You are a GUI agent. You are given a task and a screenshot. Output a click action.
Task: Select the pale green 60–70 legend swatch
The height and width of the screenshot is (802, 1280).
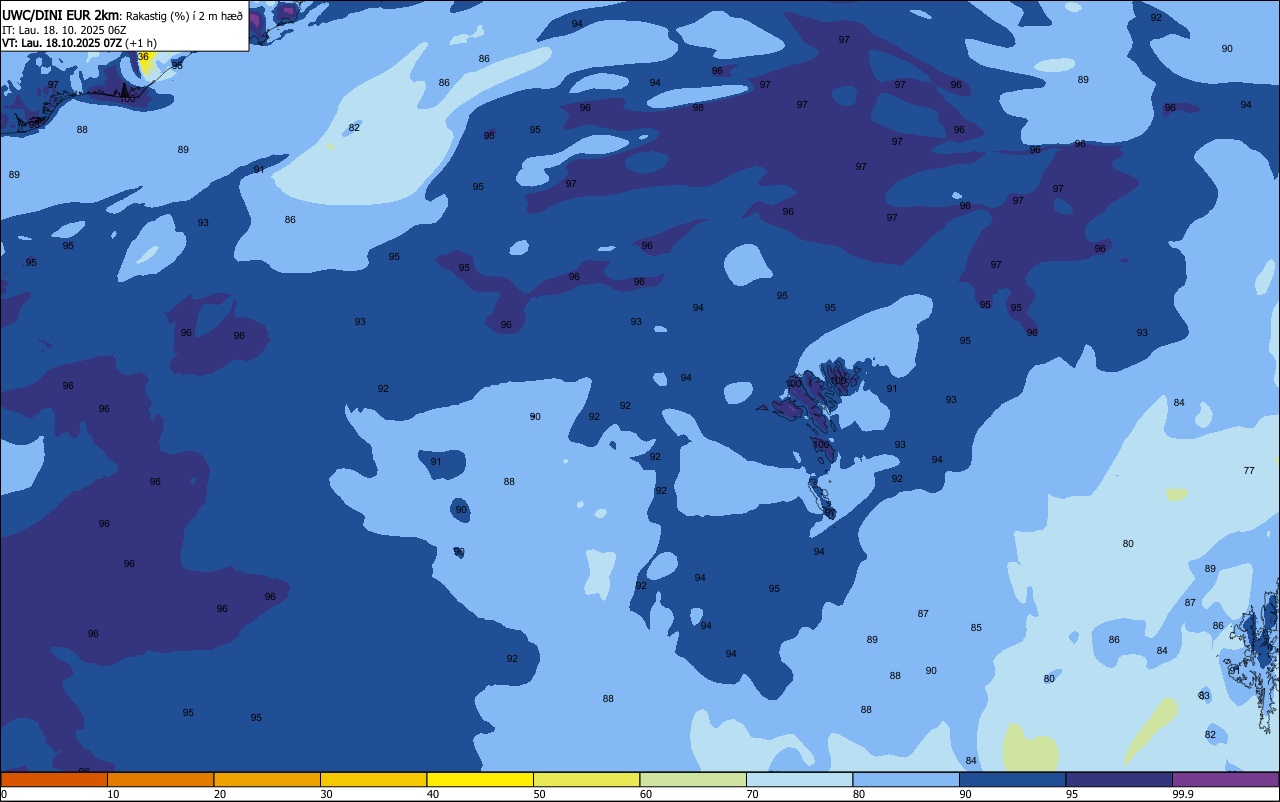[x=693, y=779]
